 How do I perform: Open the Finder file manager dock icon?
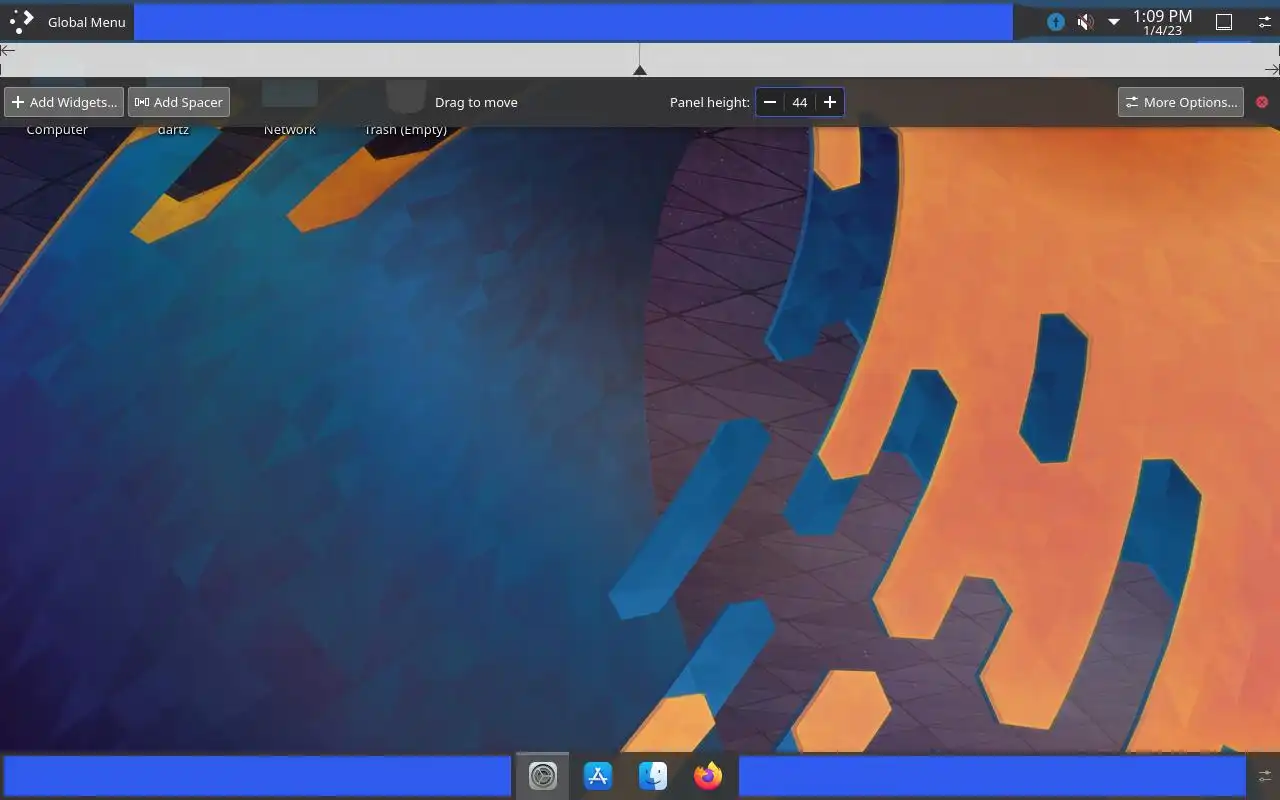653,776
